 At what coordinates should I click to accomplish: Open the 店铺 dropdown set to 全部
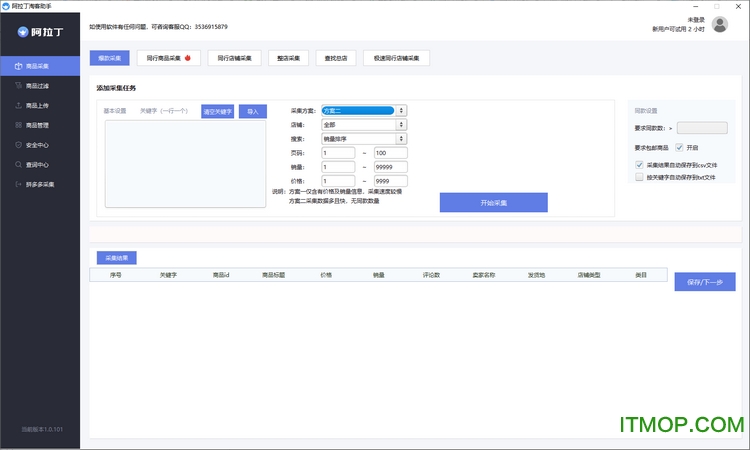(x=363, y=125)
